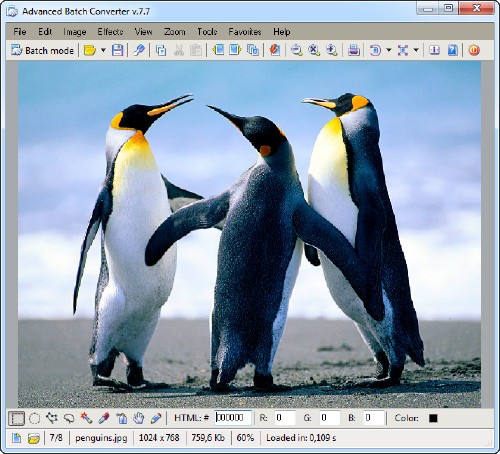Viewport: 500px width, 454px height.
Task: Select the color picker eyedropper tool
Action: pos(104,418)
